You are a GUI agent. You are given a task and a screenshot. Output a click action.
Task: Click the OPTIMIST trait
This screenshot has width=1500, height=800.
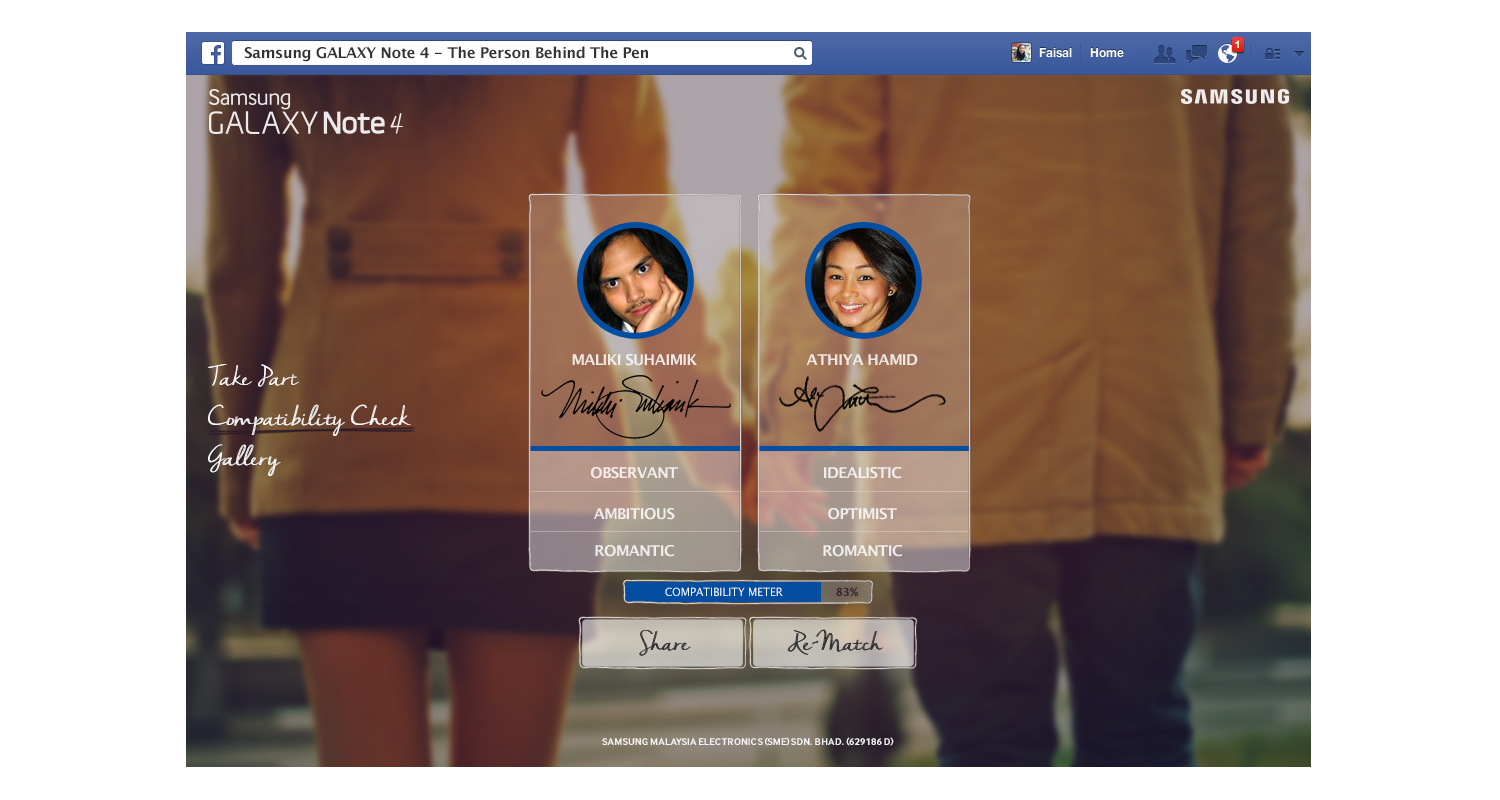pos(862,513)
